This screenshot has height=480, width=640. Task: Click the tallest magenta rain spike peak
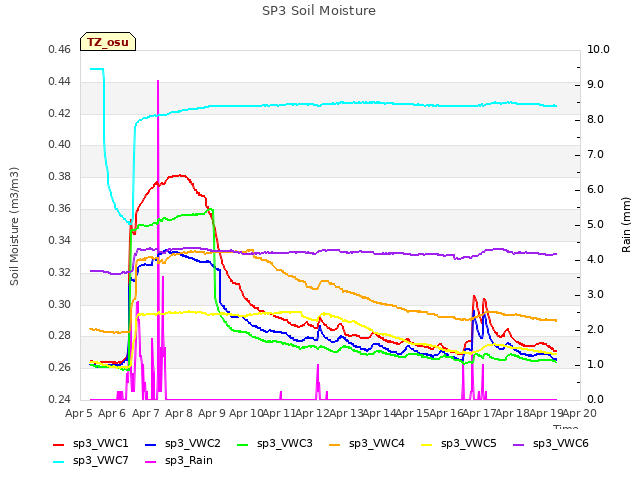[x=158, y=82]
